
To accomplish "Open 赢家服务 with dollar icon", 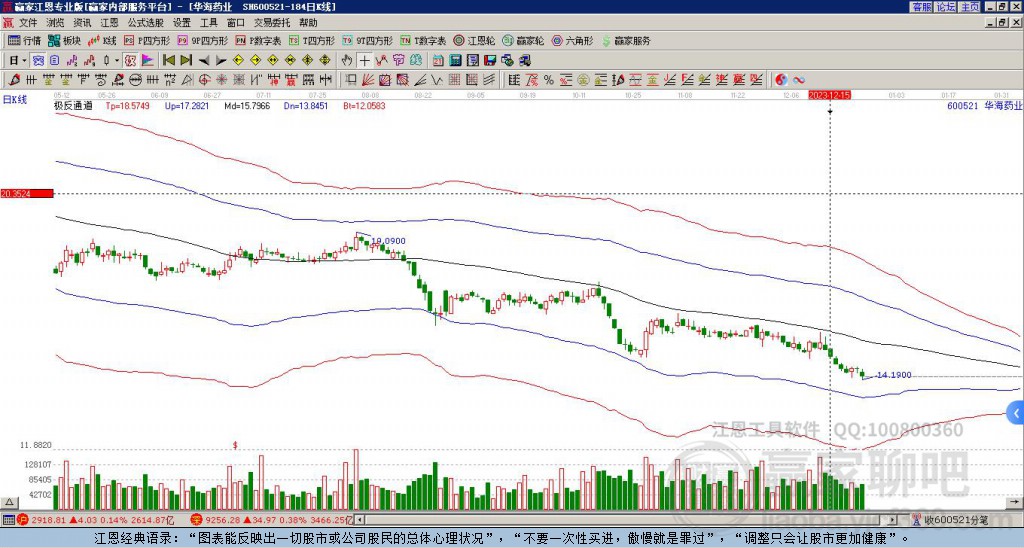I will click(x=626, y=40).
